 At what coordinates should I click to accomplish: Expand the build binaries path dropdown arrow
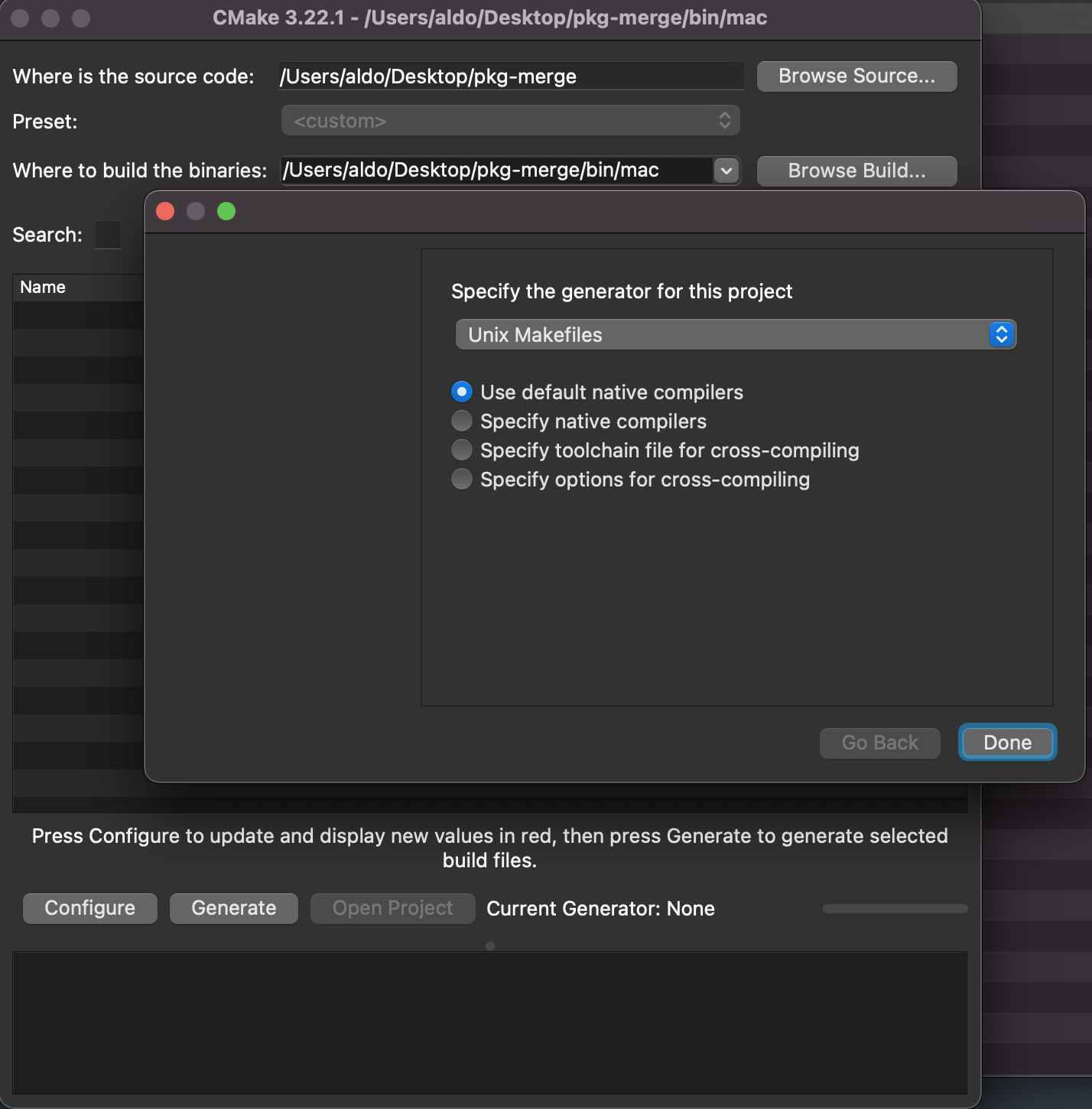coord(726,171)
